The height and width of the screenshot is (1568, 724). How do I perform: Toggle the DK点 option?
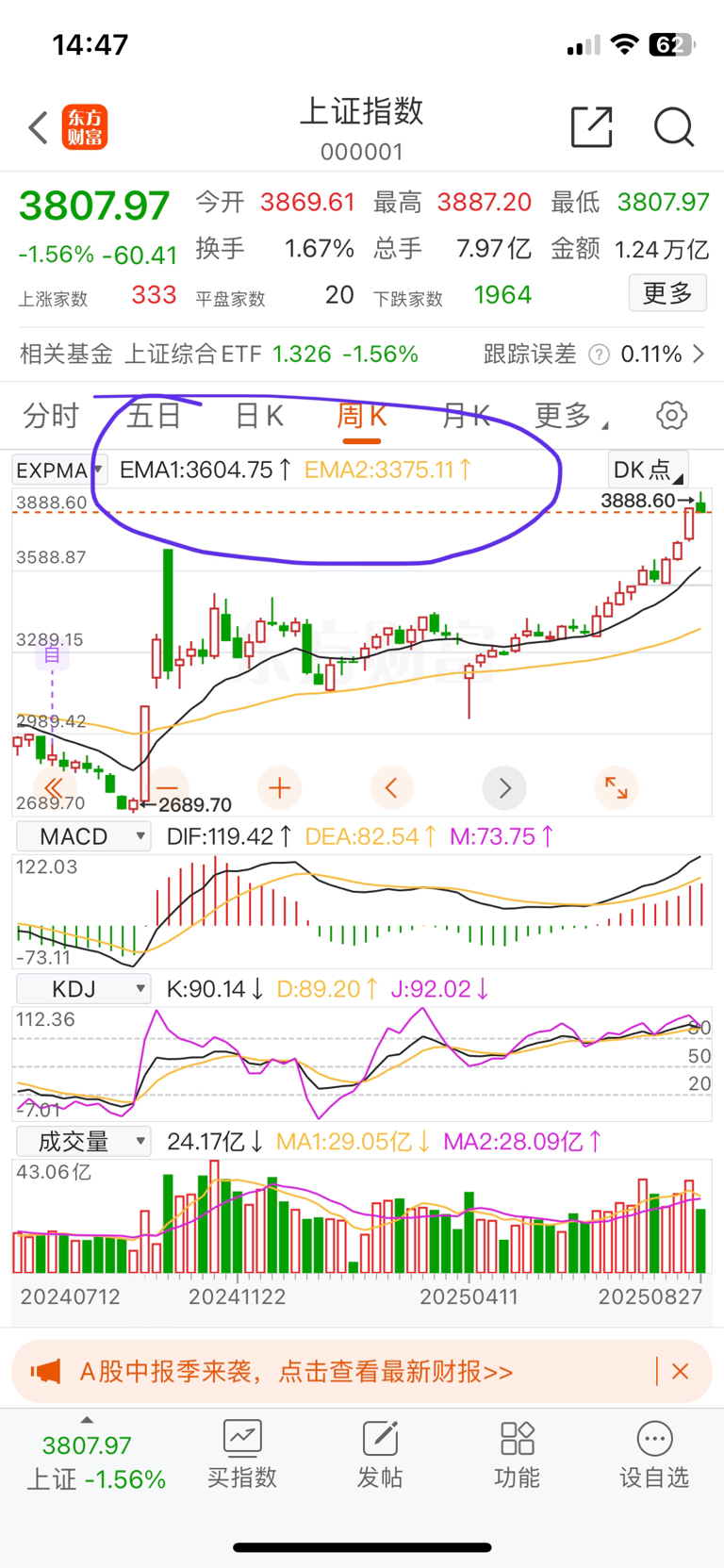pos(648,470)
